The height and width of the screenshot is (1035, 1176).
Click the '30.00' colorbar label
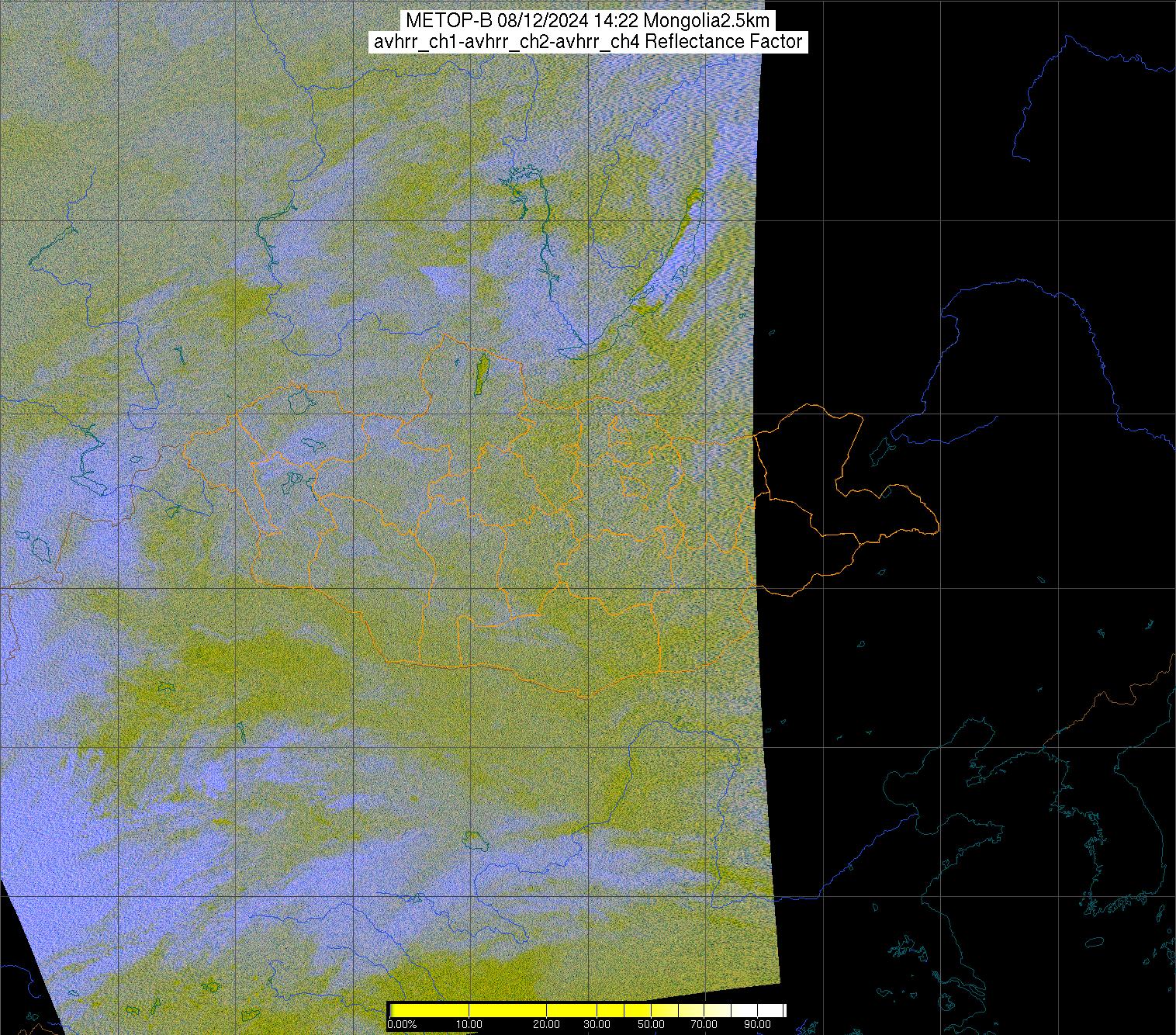tap(596, 1025)
